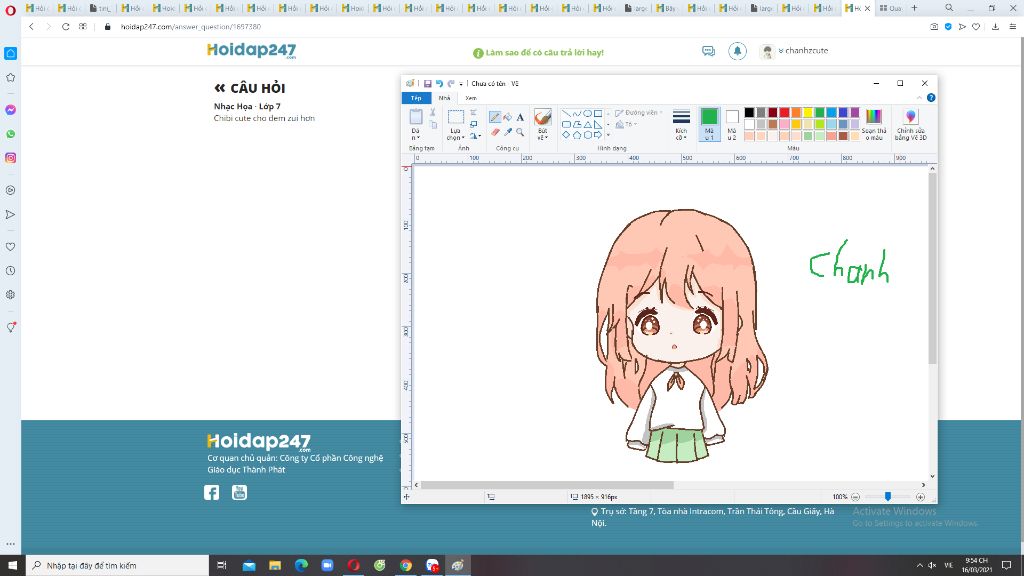The height and width of the screenshot is (576, 1024).
Task: Expand the shapes gallery more arrow
Action: coord(608,135)
